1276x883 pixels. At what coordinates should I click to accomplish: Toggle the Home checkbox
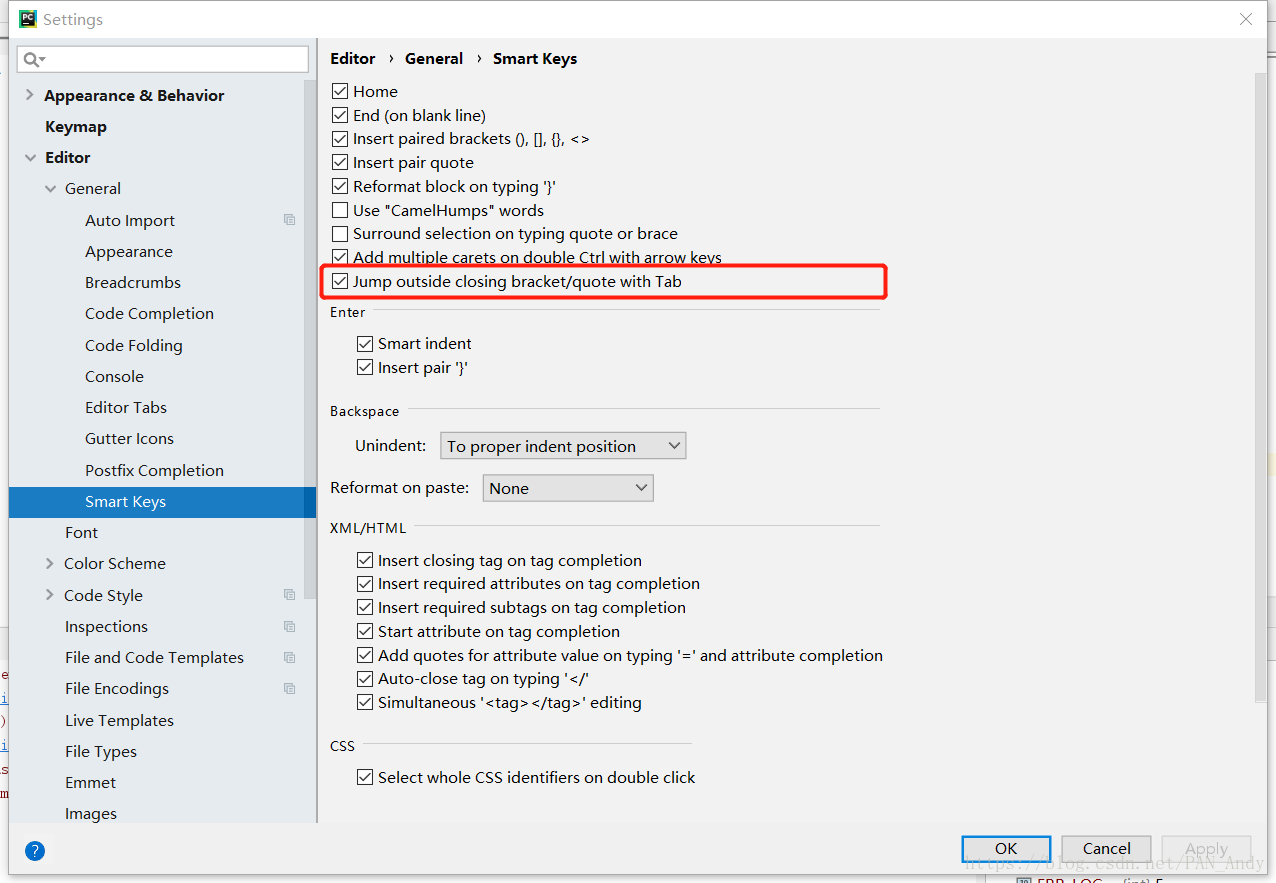340,91
